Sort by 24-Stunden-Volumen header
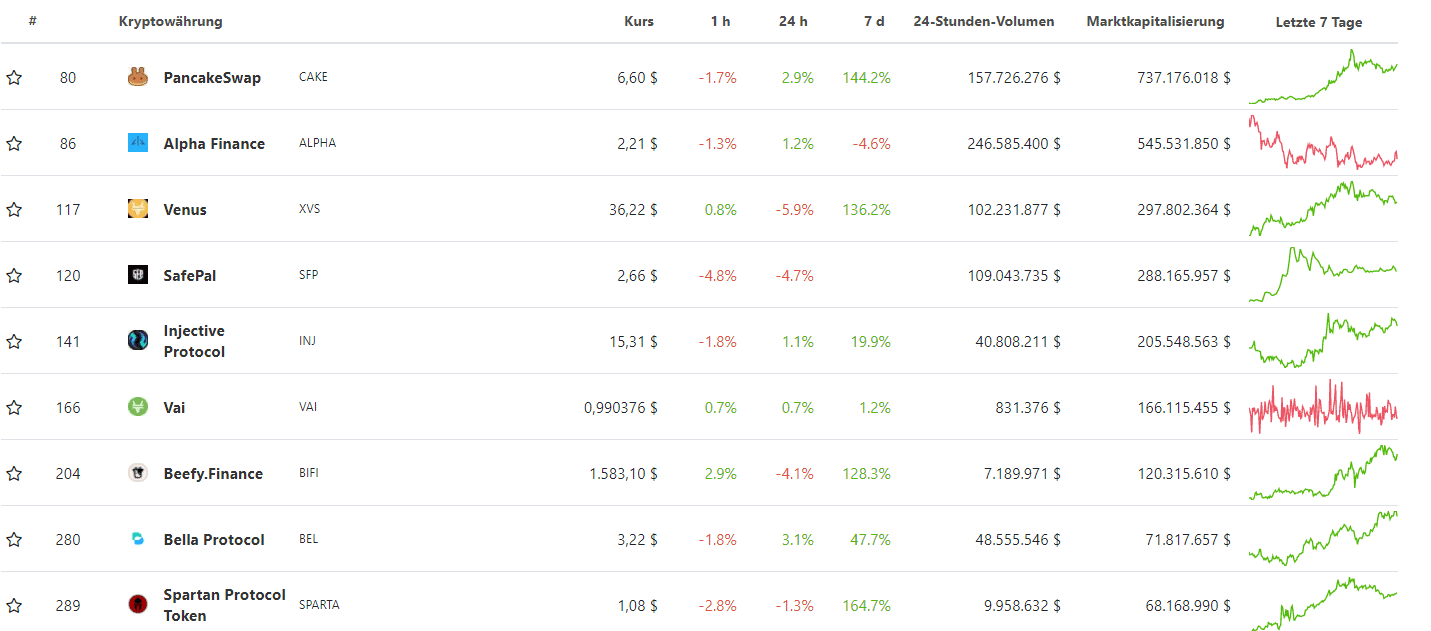 click(x=984, y=22)
